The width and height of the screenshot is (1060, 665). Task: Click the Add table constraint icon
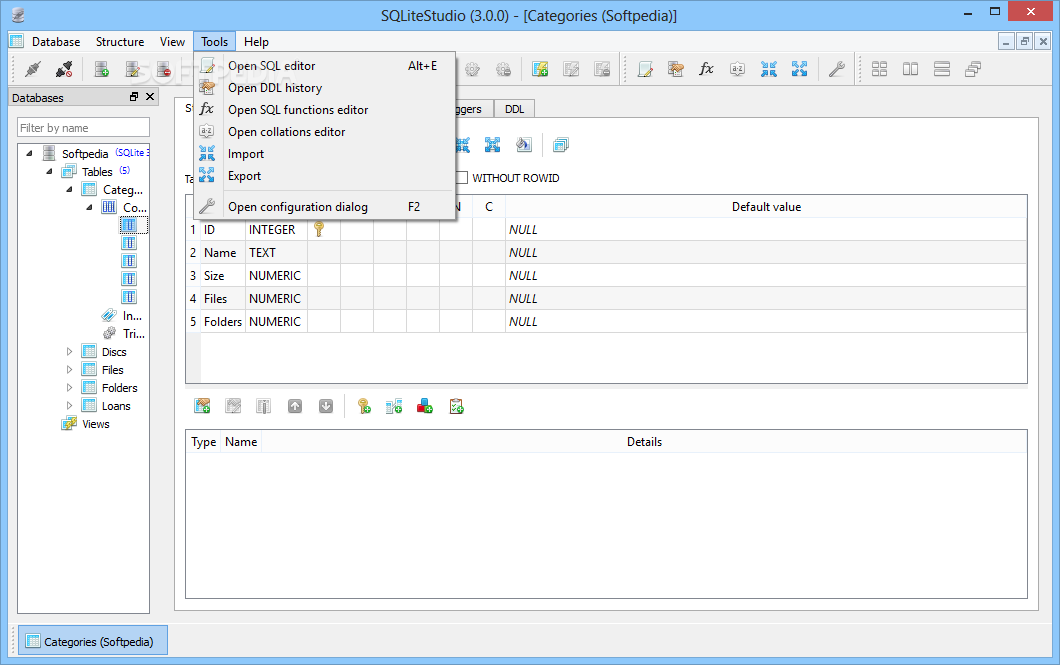point(202,406)
